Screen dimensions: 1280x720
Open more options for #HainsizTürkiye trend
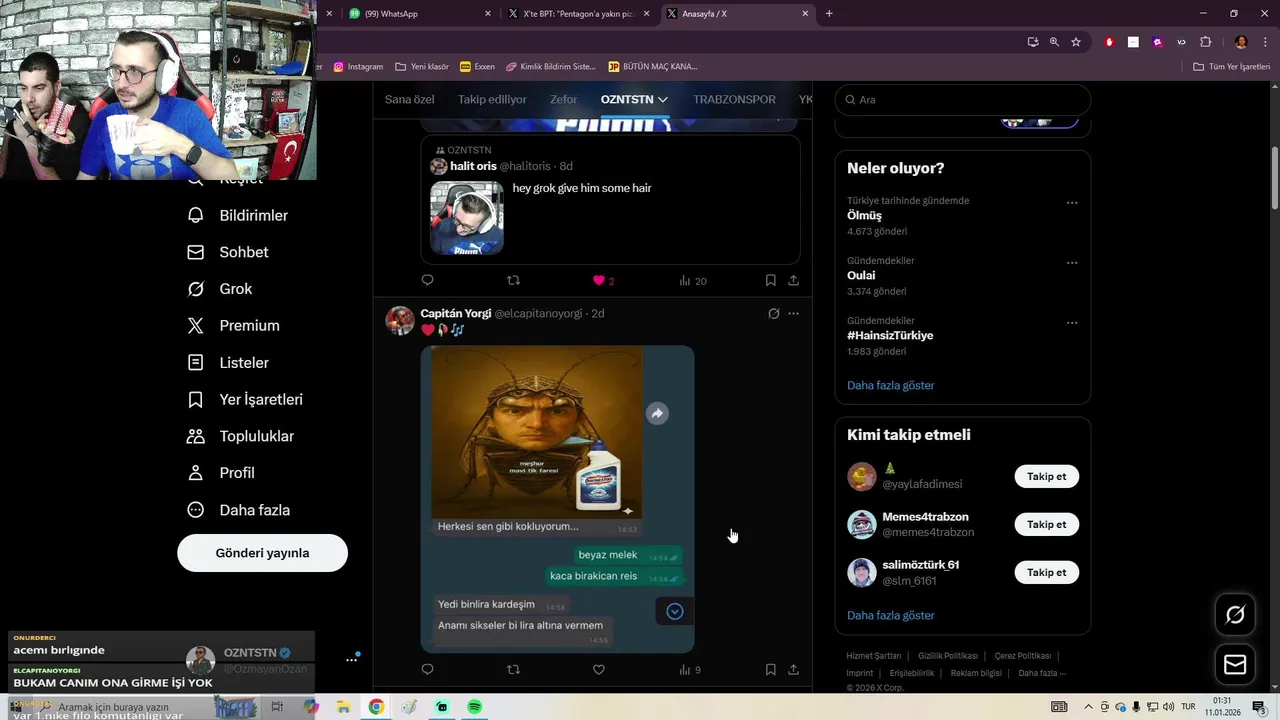(x=1072, y=323)
